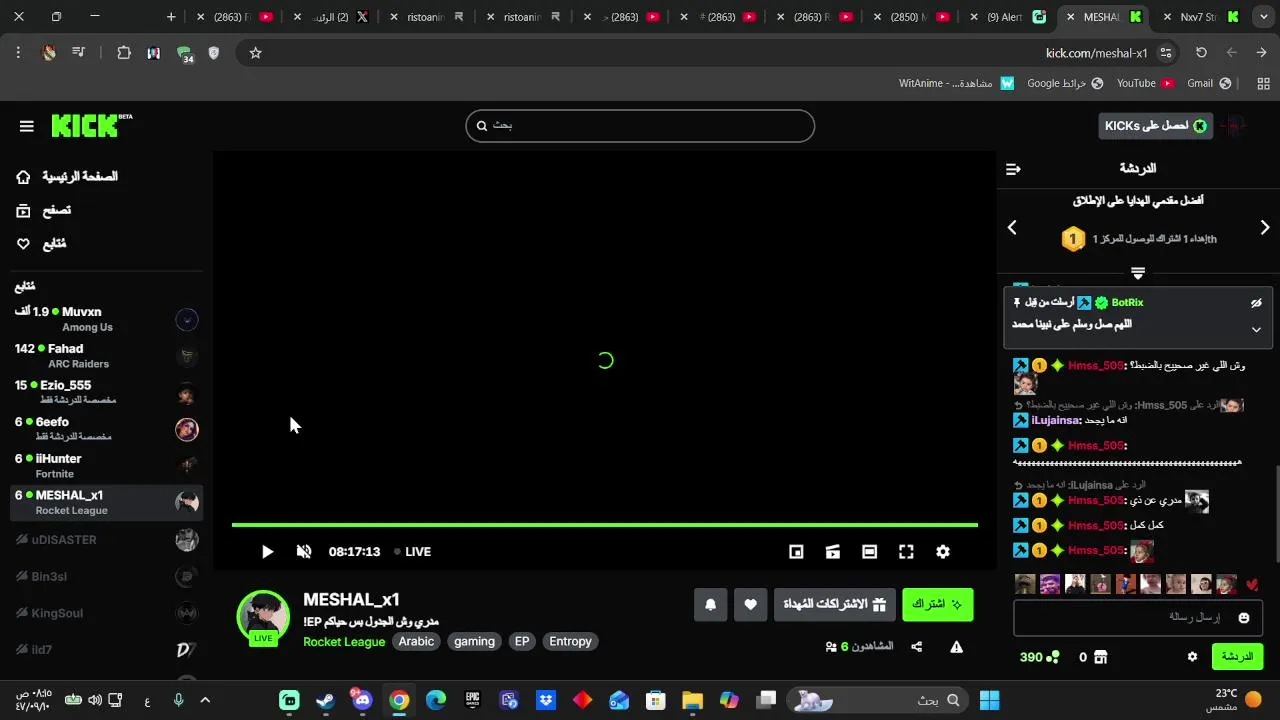This screenshot has height=720, width=1280.
Task: Click the Kick search field
Action: 640,126
